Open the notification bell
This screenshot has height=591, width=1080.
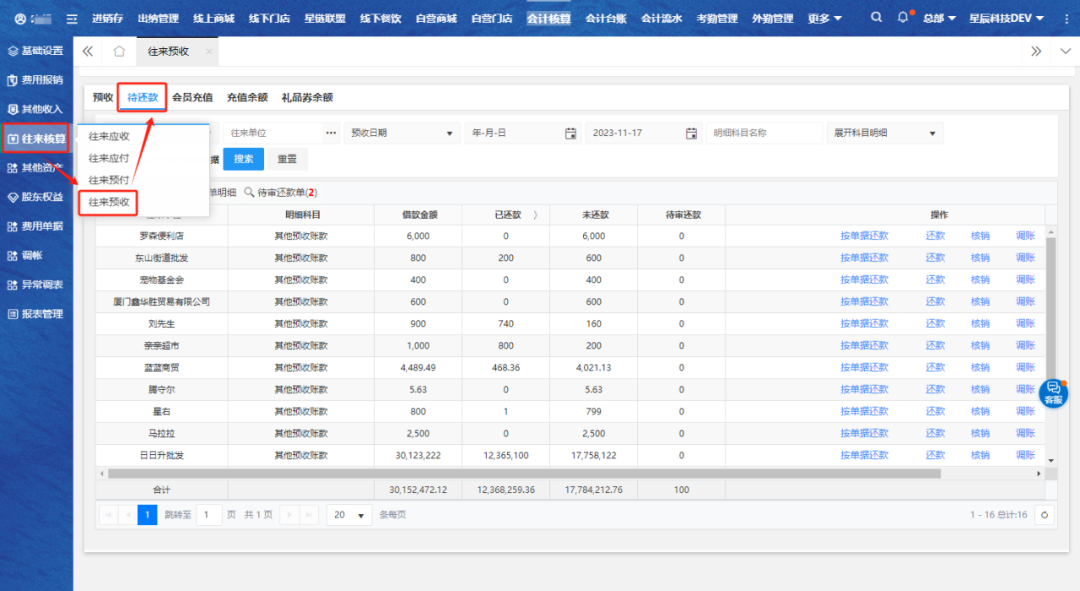903,18
